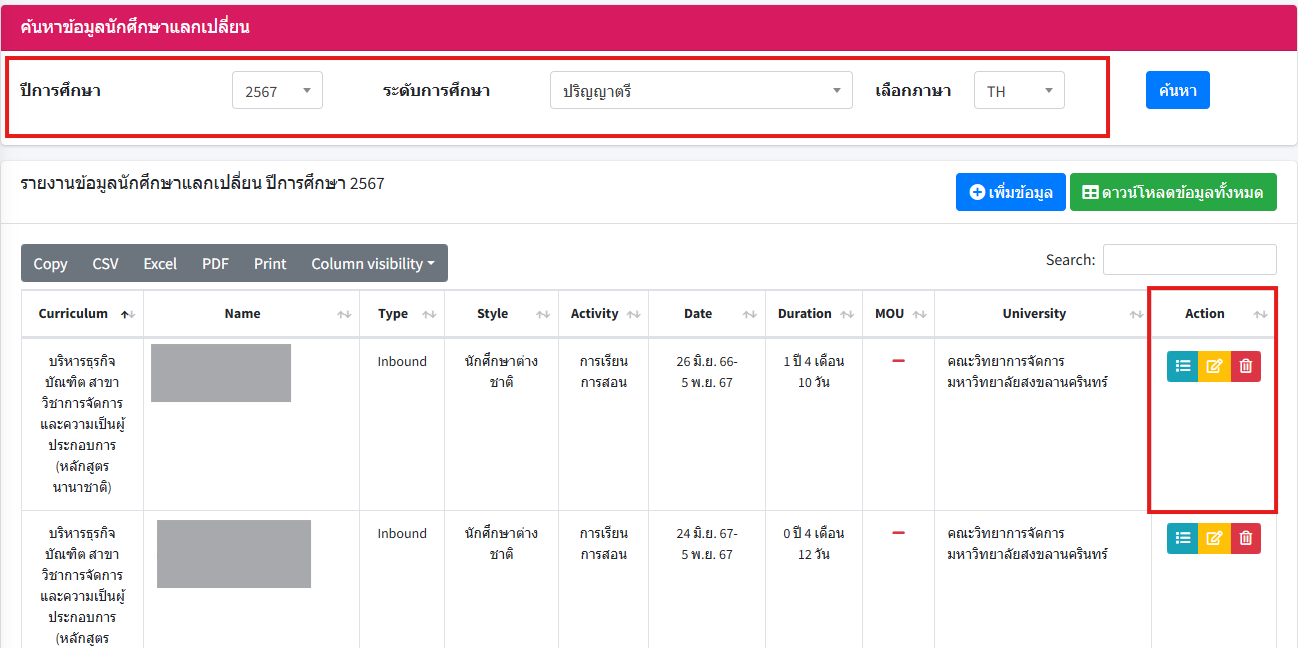1298x648 pixels.
Task: Copy table data with Copy button
Action: click(50, 264)
